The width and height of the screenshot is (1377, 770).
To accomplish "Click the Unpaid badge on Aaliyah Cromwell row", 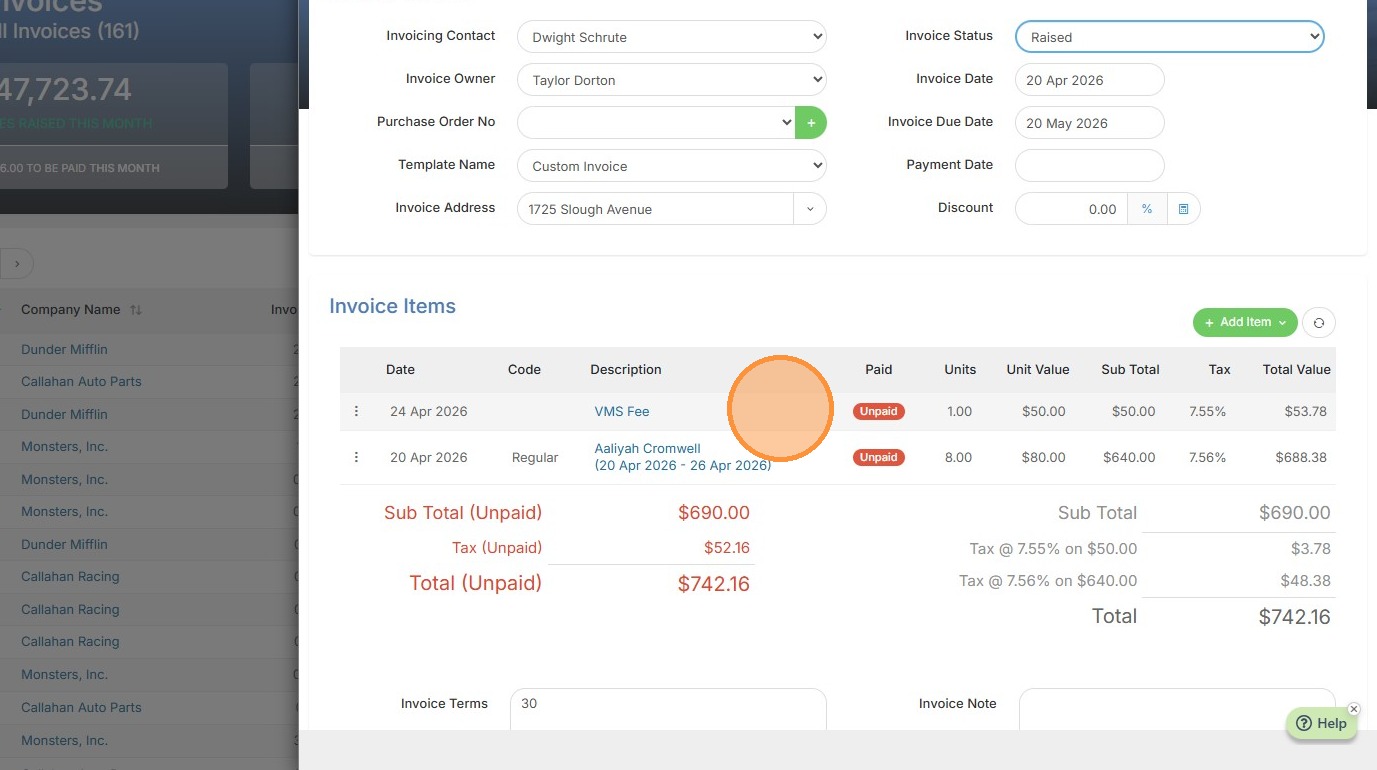I will 879,457.
